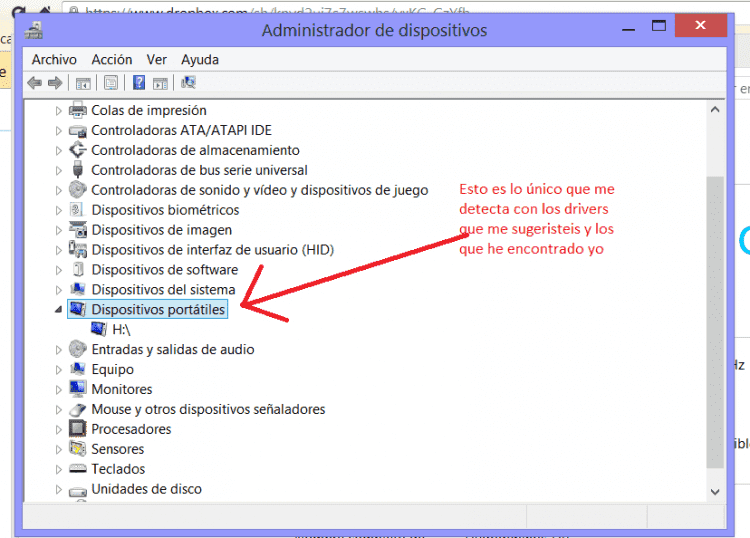Click the fingerprint icon of Dispositivos biométricos

[77, 209]
